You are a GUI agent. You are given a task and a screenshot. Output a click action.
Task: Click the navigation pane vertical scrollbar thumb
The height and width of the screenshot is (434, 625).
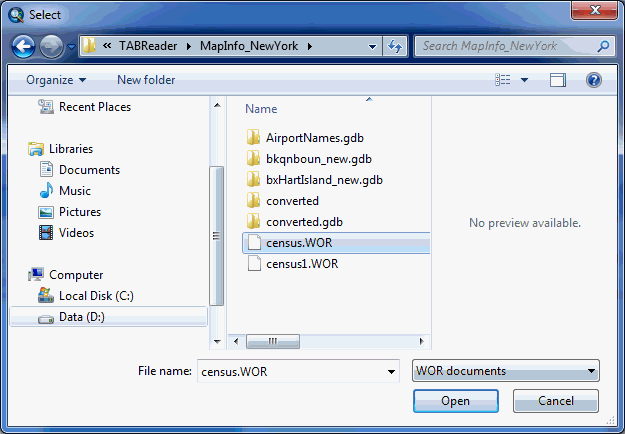[x=216, y=236]
